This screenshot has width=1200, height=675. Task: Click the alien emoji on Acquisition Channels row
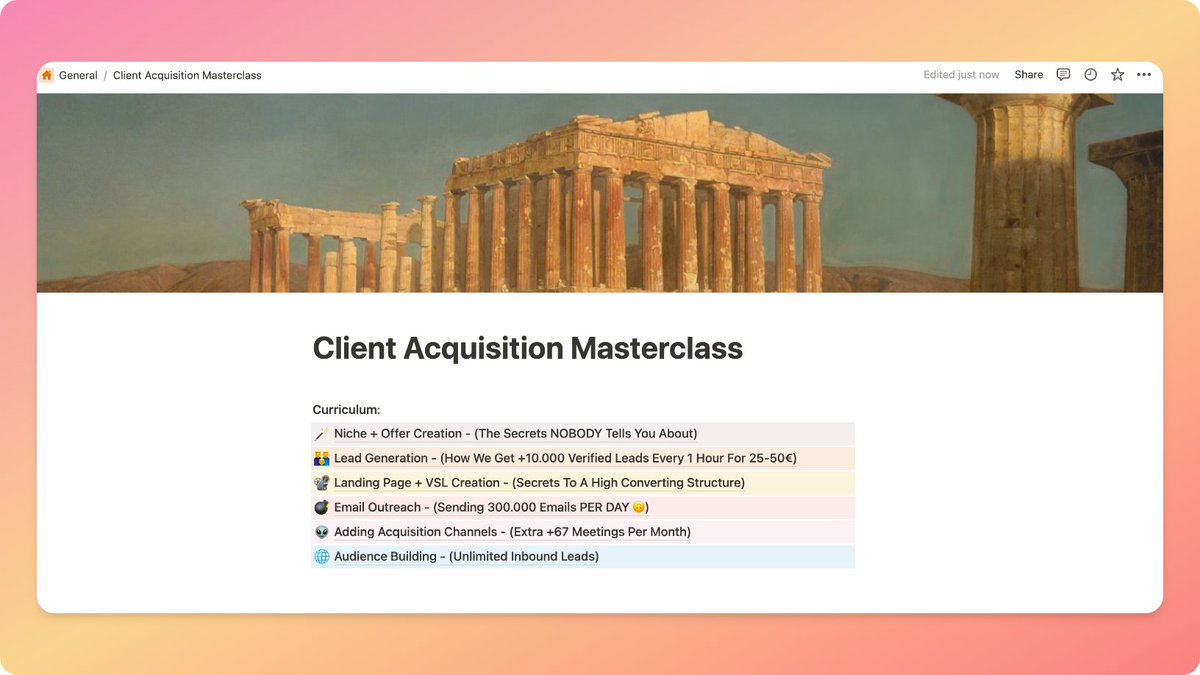(x=322, y=532)
